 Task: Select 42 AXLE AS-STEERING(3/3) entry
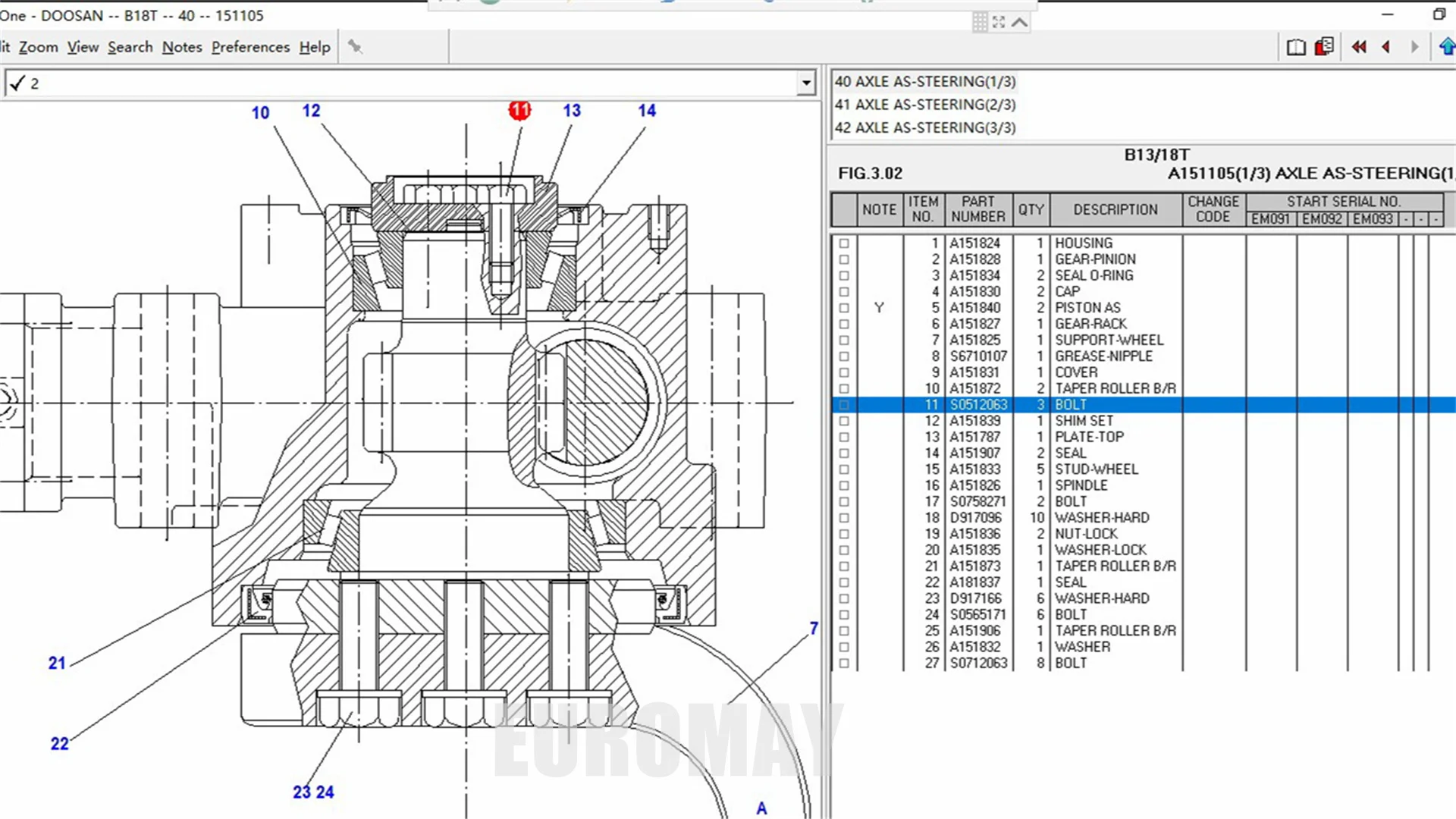click(x=925, y=127)
